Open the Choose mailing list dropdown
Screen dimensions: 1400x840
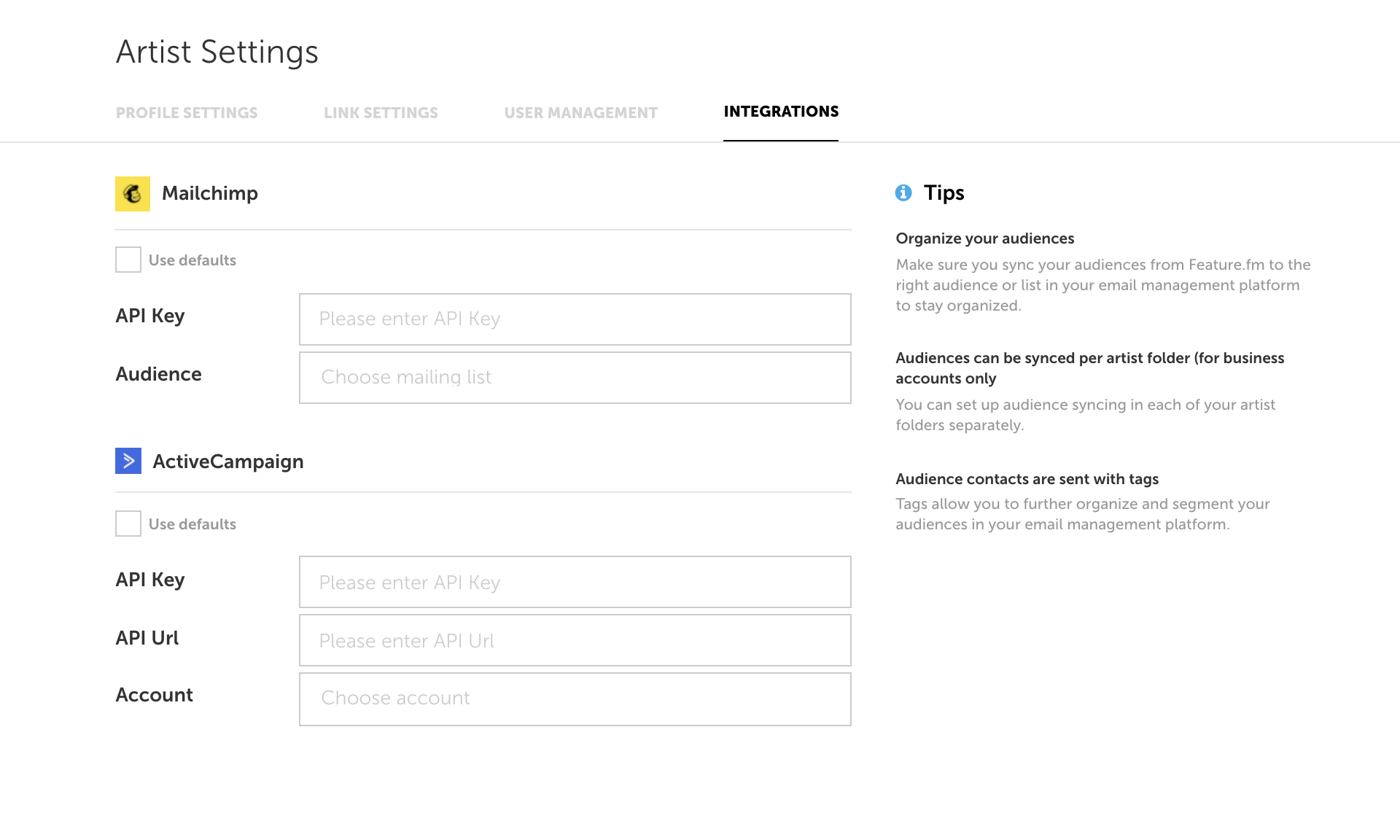click(x=575, y=378)
